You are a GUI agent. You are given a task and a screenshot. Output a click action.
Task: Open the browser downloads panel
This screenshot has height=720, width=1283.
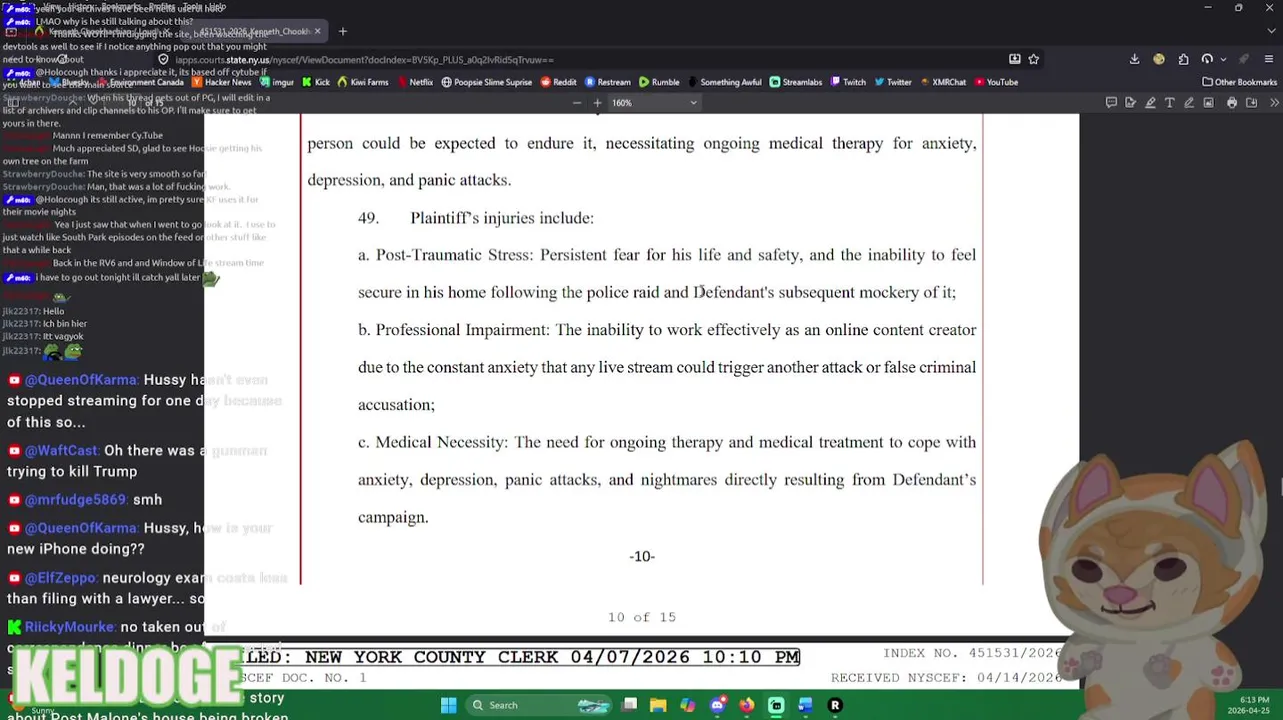[1134, 59]
